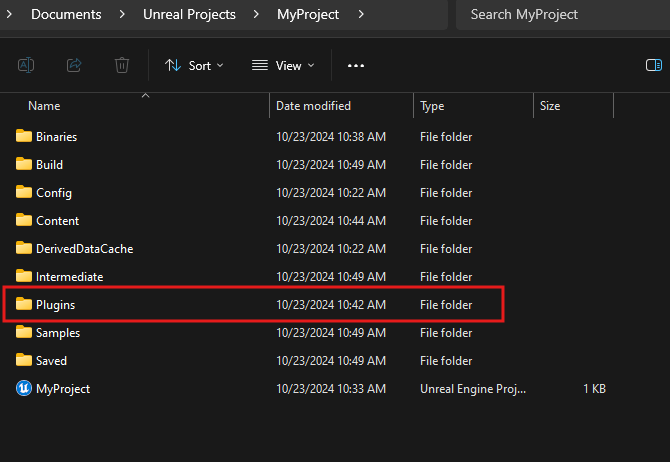
Task: Toggle the details pane icon
Action: 653,65
